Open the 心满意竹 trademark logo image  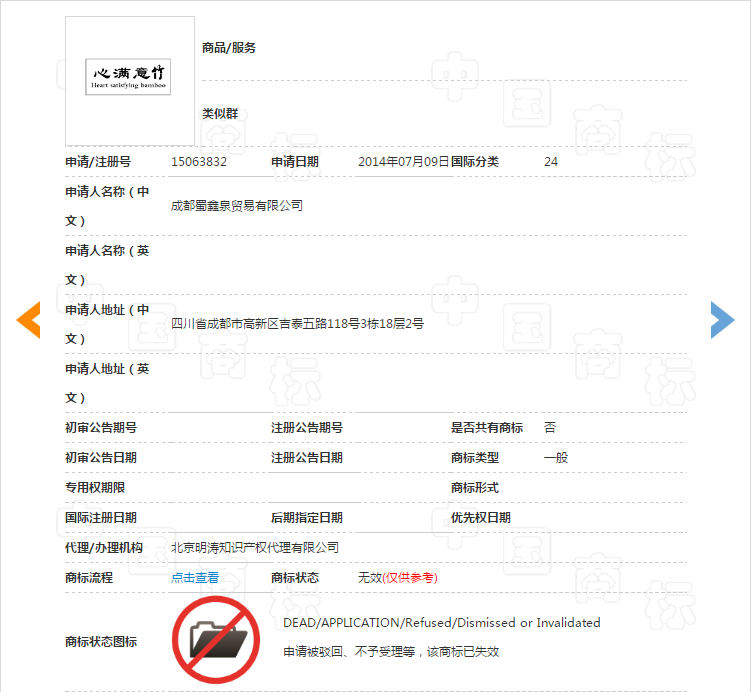click(x=130, y=81)
